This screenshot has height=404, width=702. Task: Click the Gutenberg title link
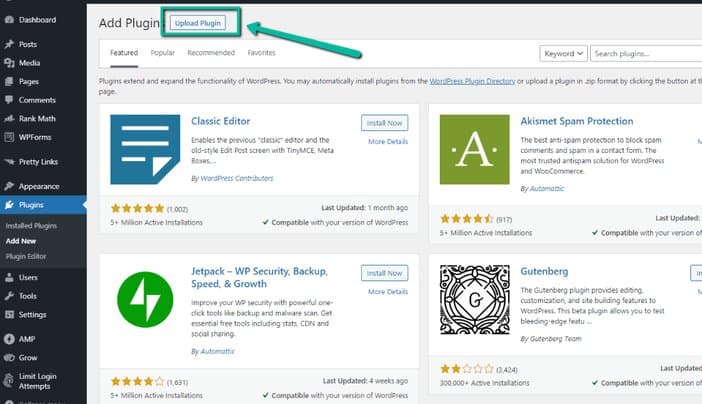click(x=544, y=271)
